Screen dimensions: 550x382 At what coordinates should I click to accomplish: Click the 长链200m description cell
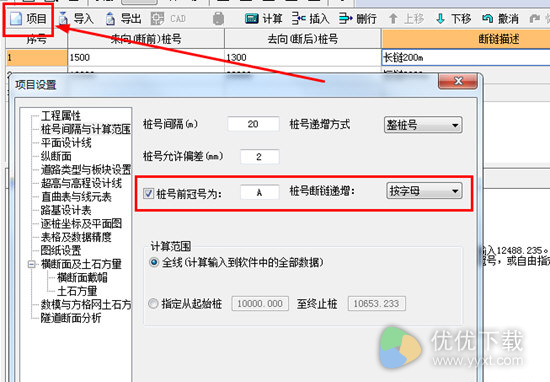(465, 58)
